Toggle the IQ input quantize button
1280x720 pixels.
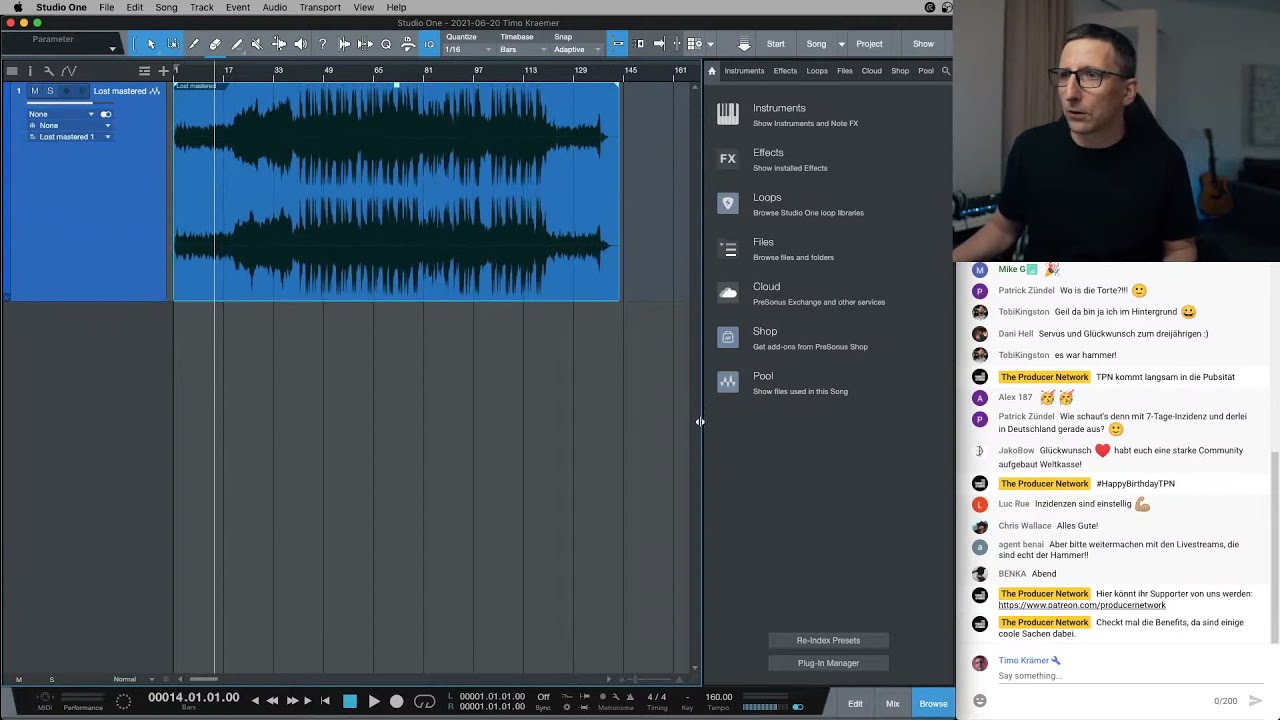429,44
